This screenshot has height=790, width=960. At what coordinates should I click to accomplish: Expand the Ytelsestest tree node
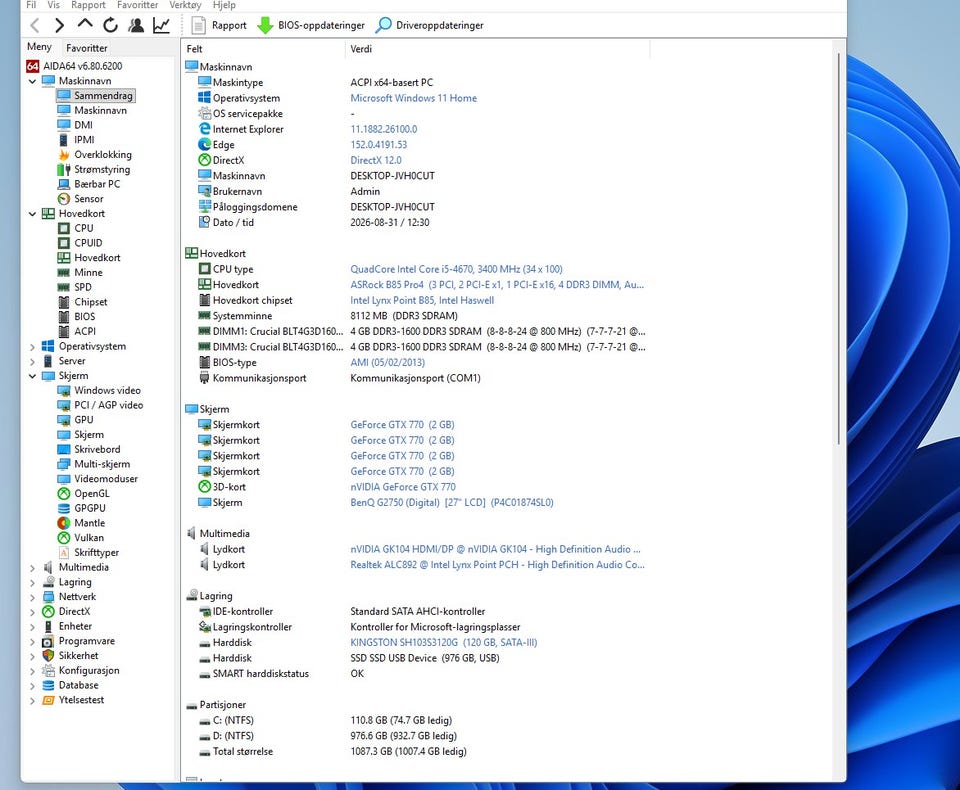point(32,701)
